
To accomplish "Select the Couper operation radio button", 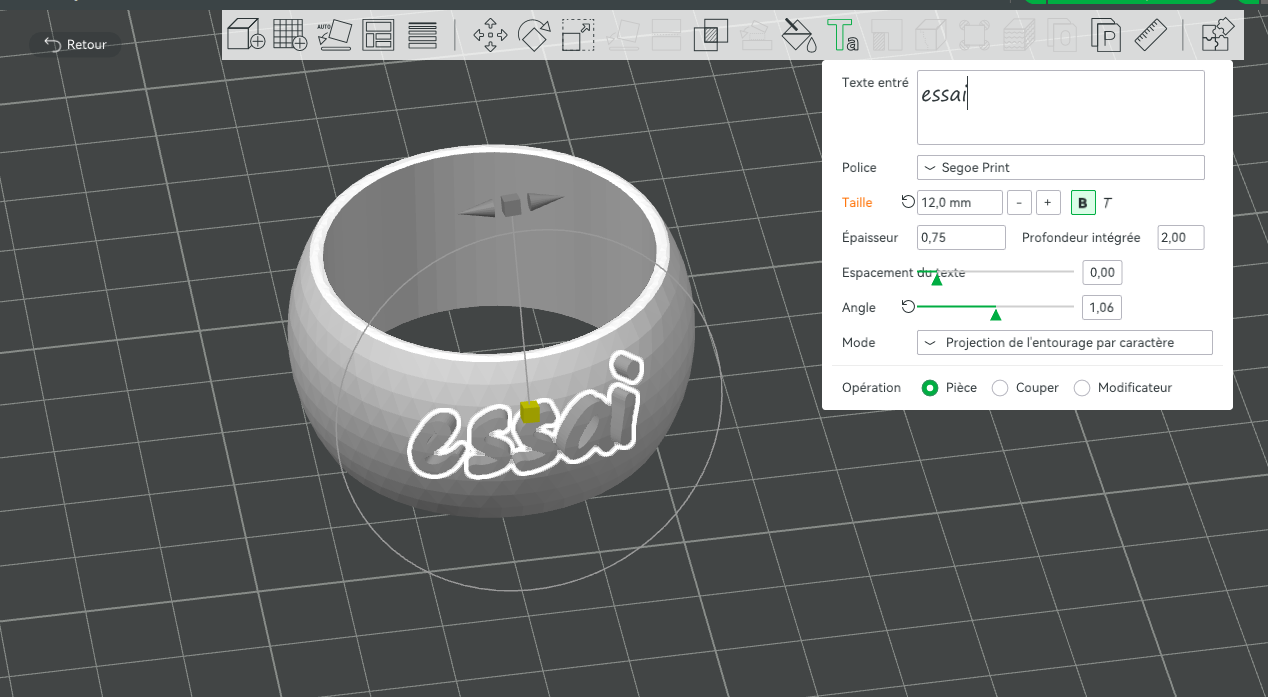I will [x=1000, y=387].
